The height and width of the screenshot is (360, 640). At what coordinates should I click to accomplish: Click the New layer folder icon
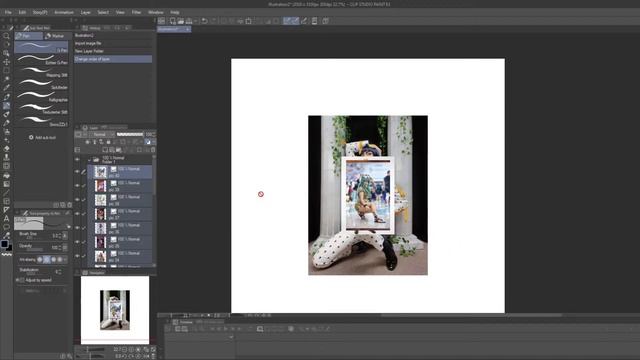(119, 150)
